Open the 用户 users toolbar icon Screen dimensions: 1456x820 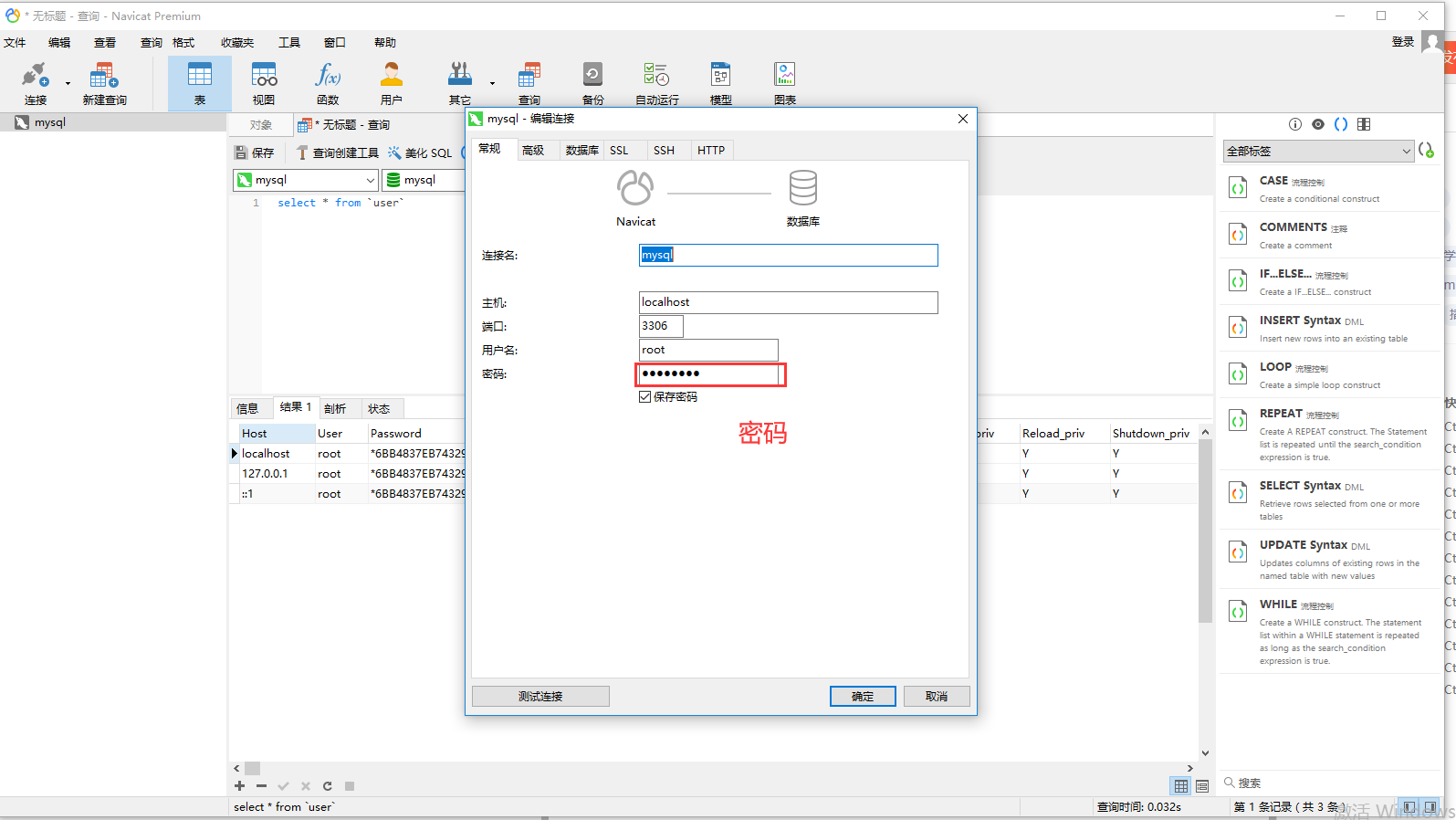[x=392, y=83]
